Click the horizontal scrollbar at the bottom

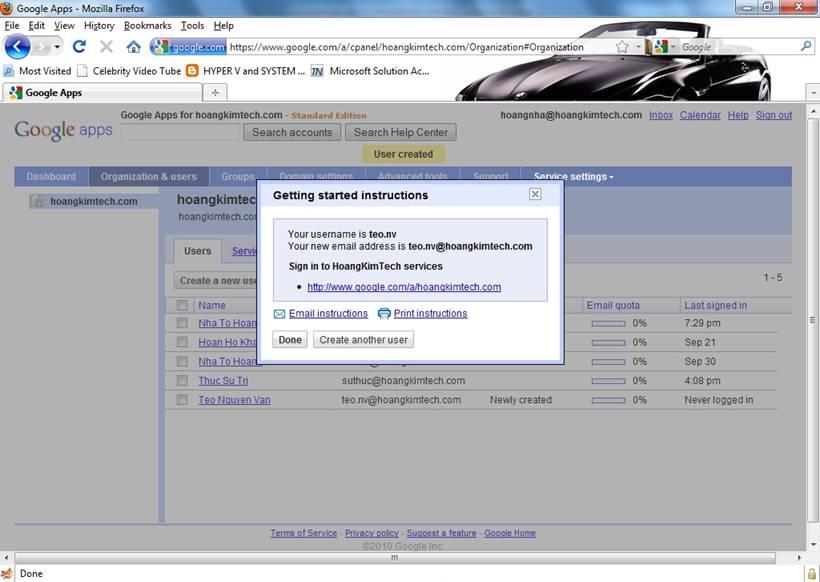pos(395,558)
